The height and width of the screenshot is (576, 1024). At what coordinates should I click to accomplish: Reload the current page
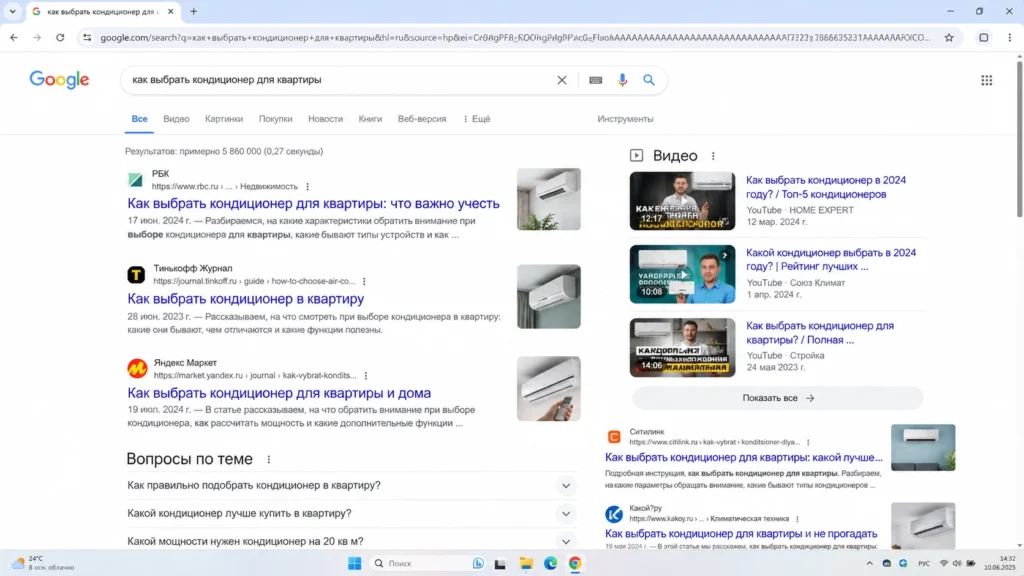point(60,37)
